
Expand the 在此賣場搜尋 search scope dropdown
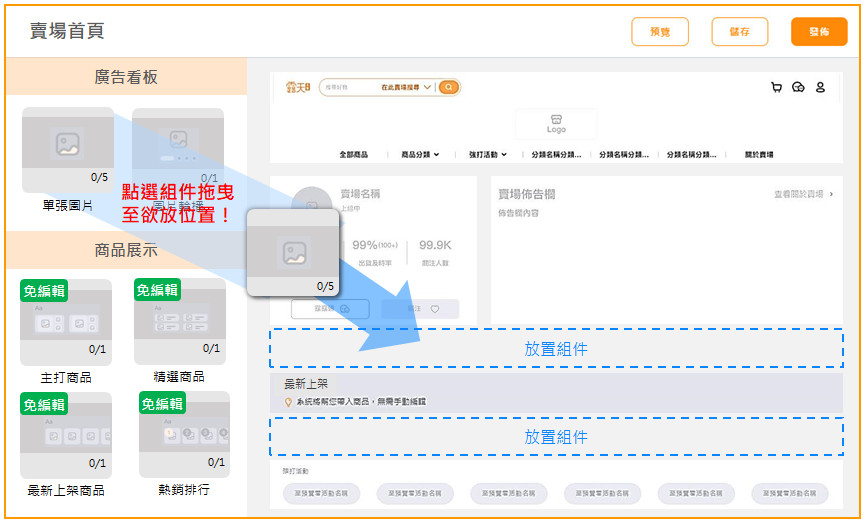(406, 88)
